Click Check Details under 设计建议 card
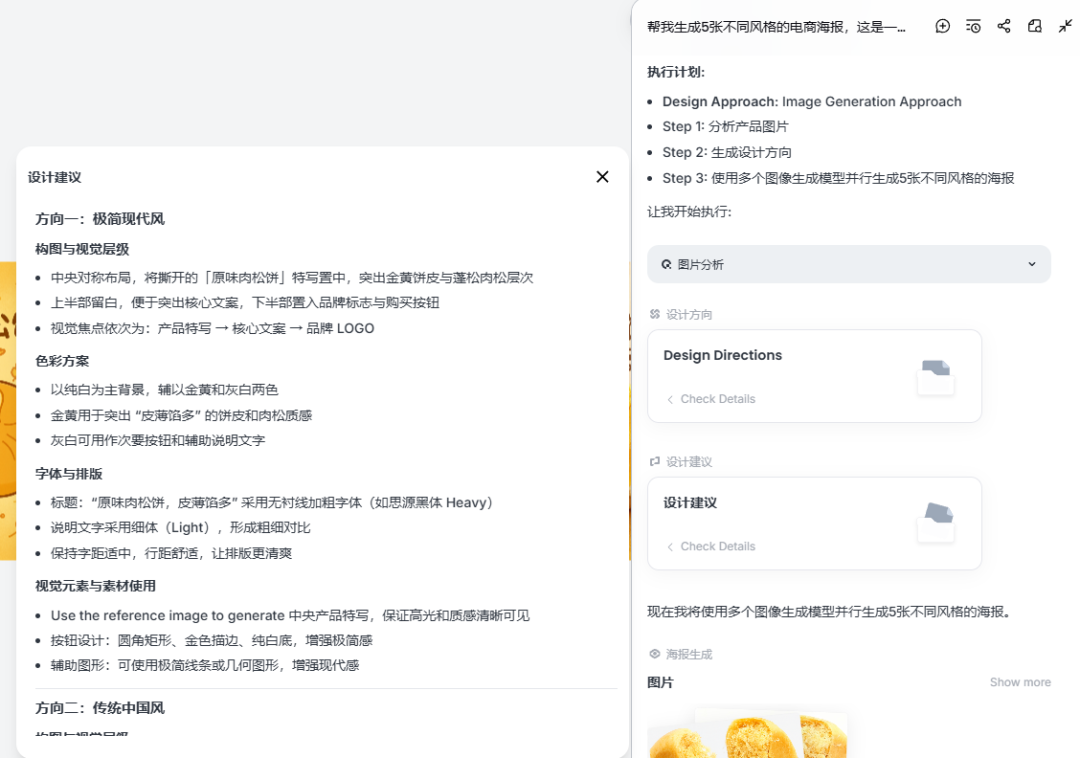The image size is (1080, 758). pyautogui.click(x=711, y=547)
